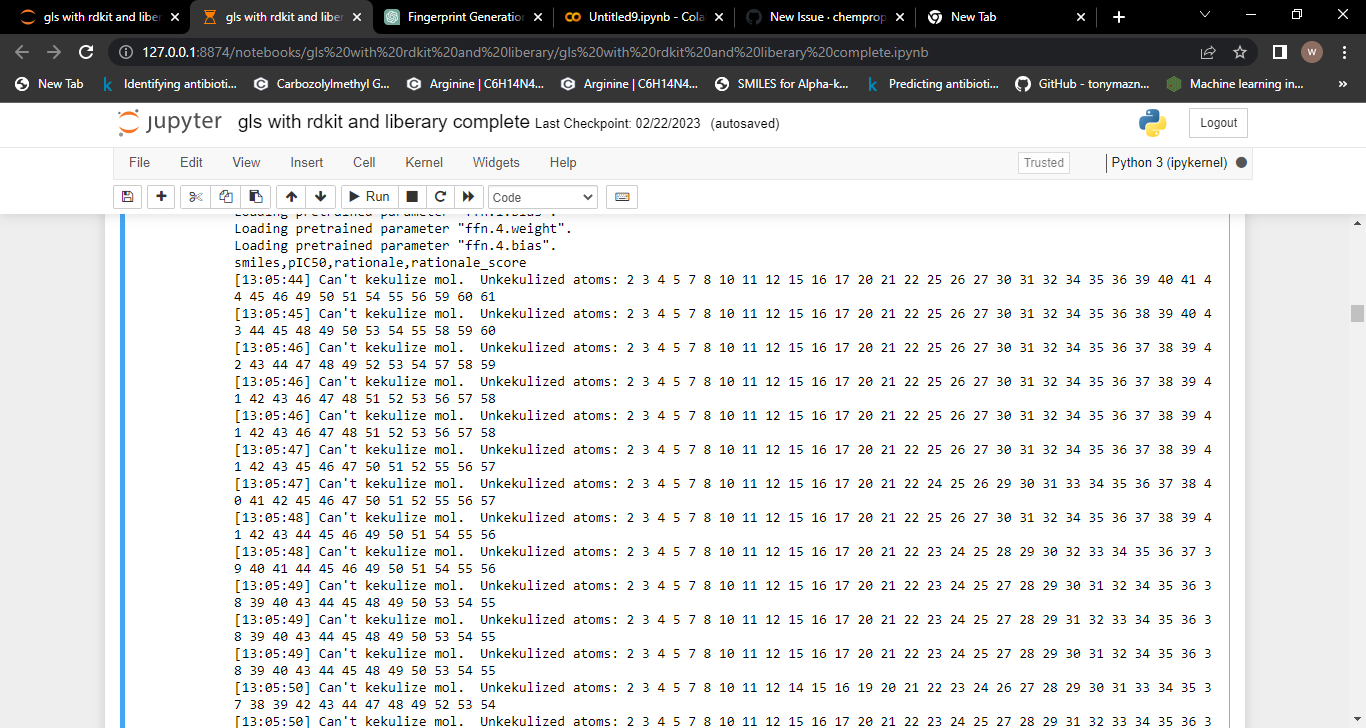
Task: Toggle the bookmark star in the address bar
Action: [1239, 51]
